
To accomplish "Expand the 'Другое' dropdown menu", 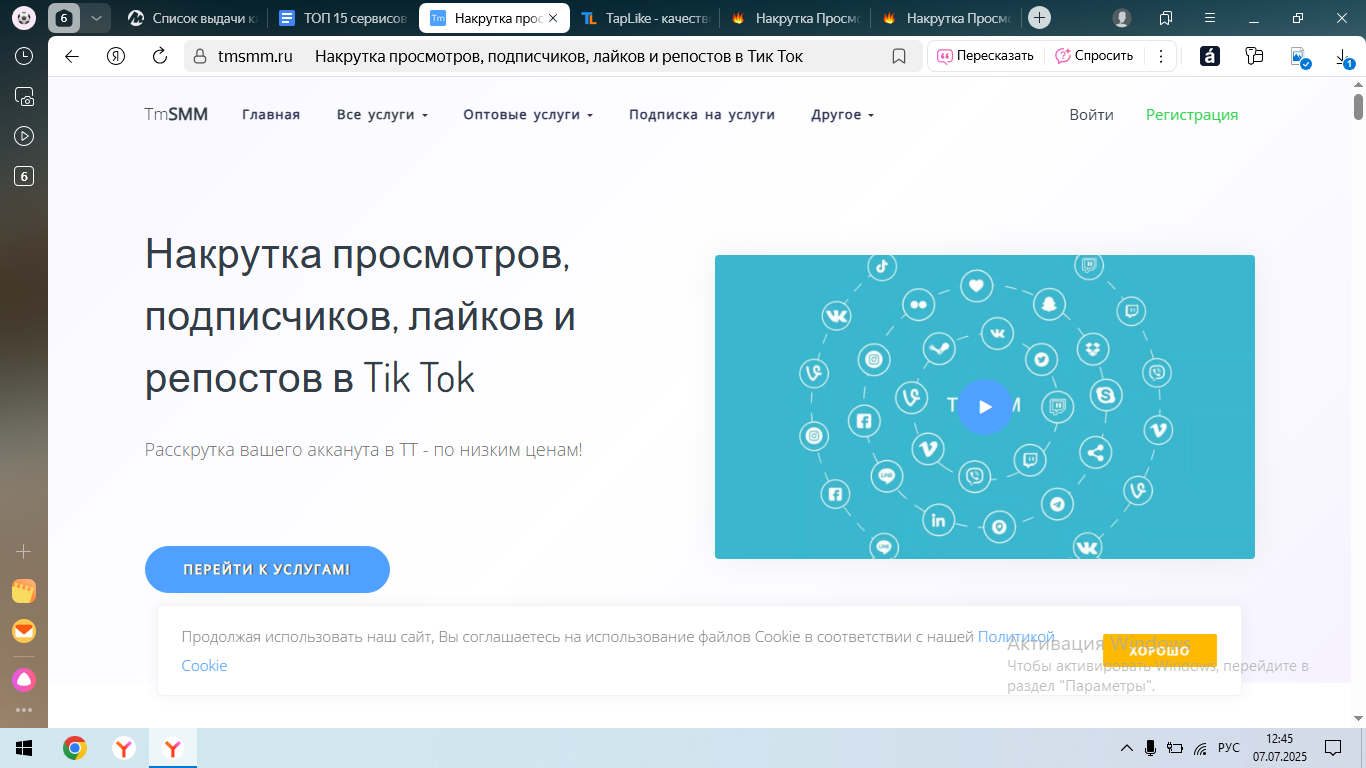I will tap(842, 115).
